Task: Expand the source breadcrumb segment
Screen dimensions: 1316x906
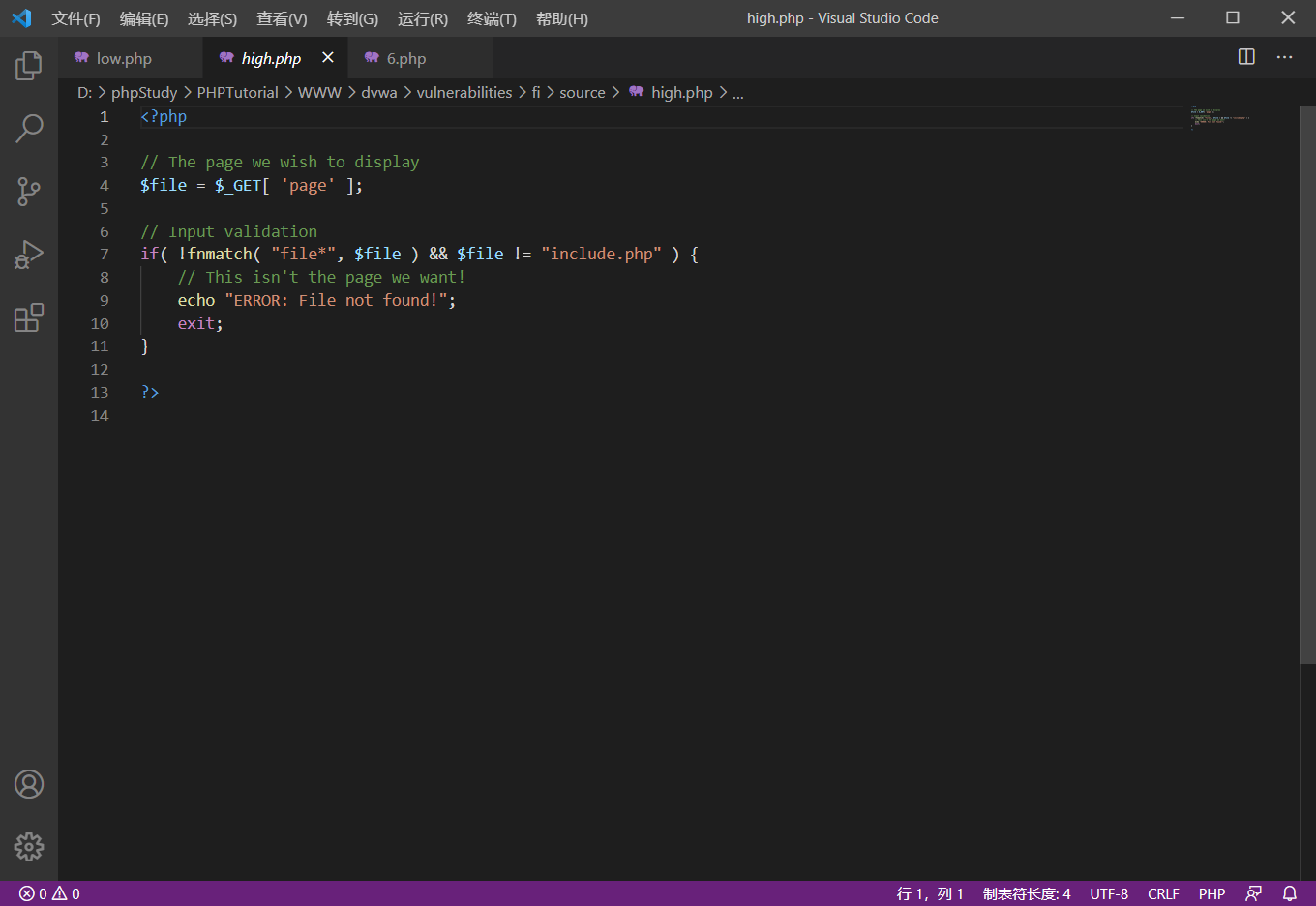Action: [x=582, y=93]
